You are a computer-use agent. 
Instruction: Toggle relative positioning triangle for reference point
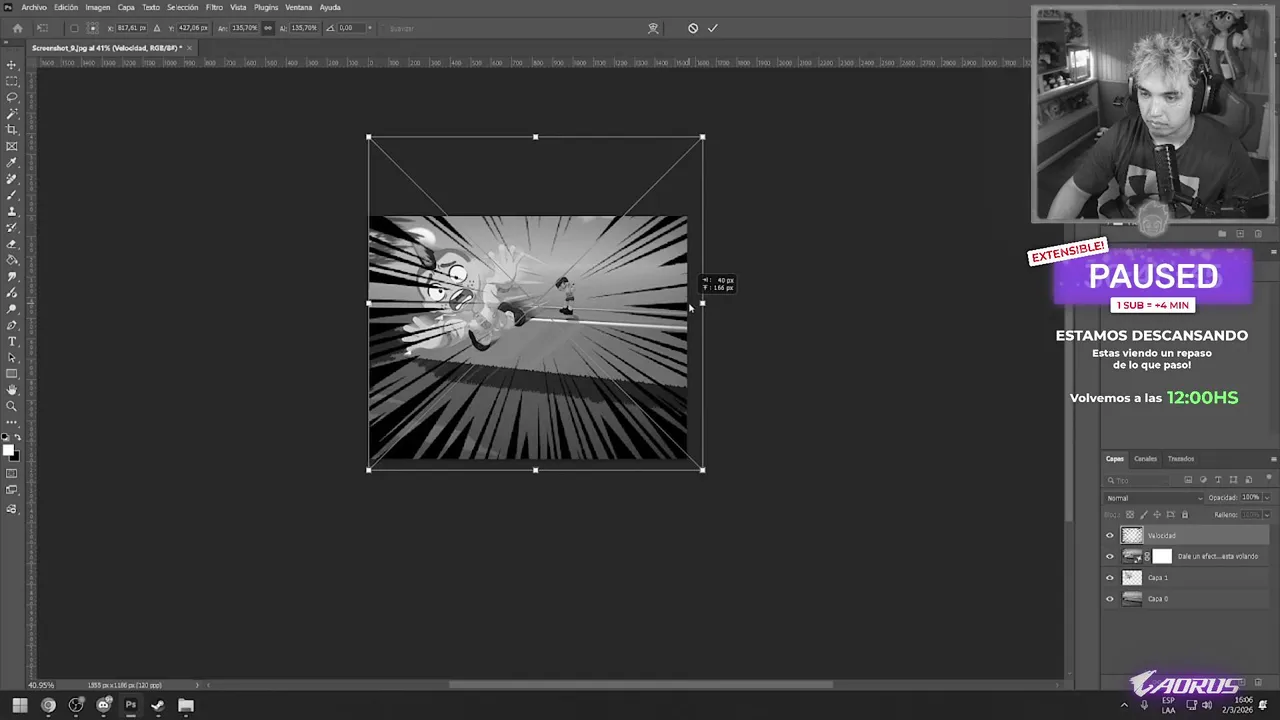pos(156,28)
